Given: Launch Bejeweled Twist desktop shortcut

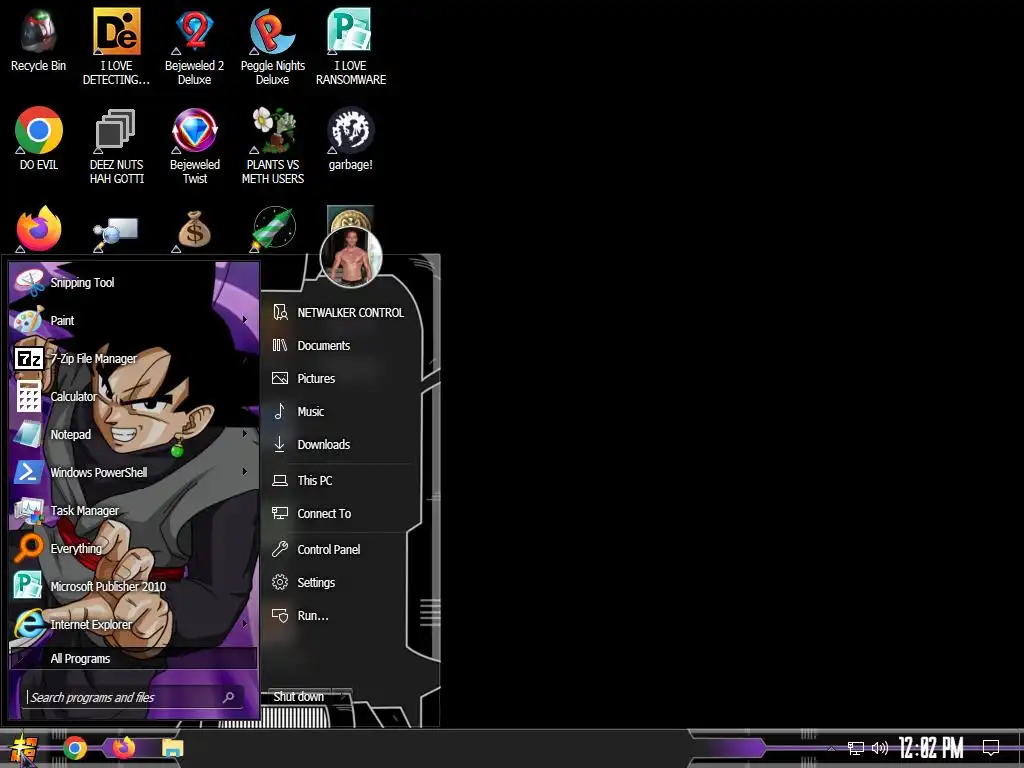Looking at the screenshot, I should [195, 146].
